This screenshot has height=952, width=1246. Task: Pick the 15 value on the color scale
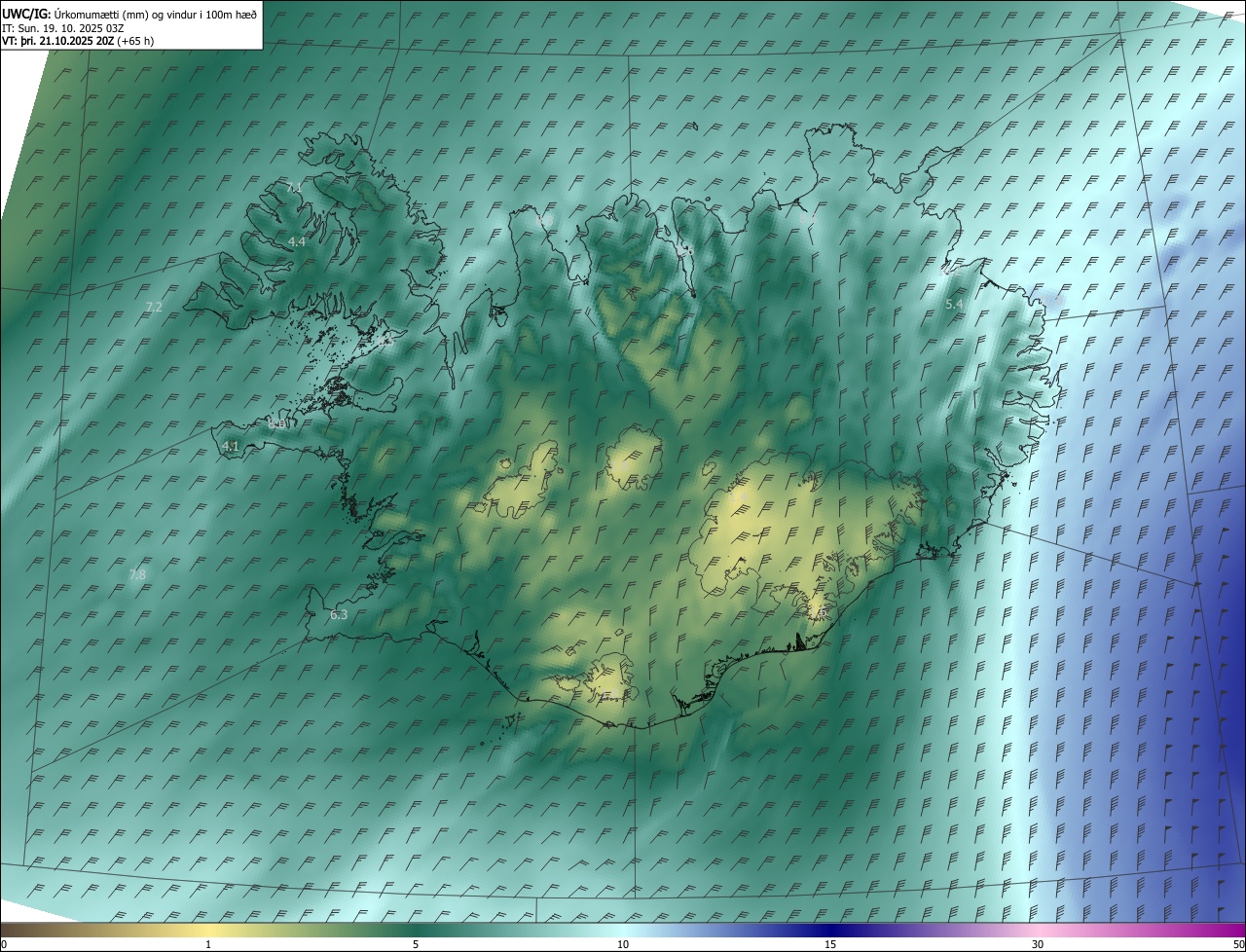coord(830,944)
